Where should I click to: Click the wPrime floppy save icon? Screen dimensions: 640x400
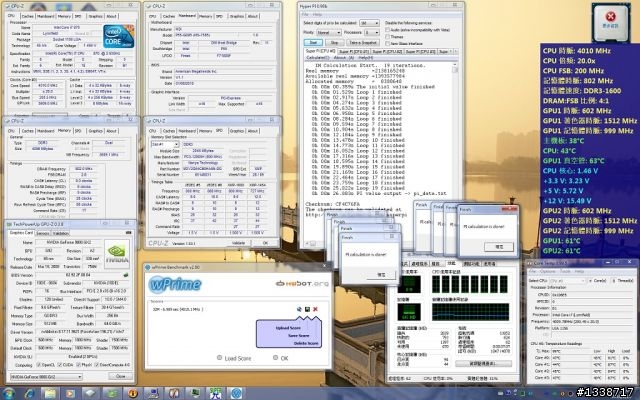(307, 309)
